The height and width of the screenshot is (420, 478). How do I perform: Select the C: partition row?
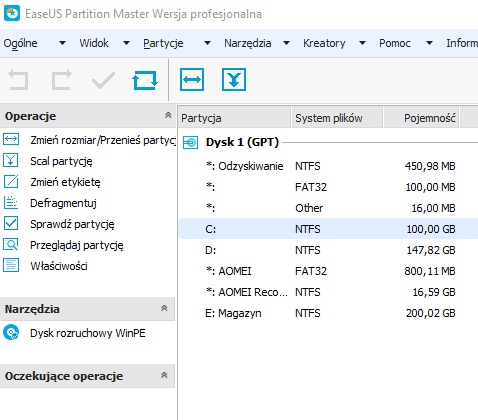pos(328,229)
